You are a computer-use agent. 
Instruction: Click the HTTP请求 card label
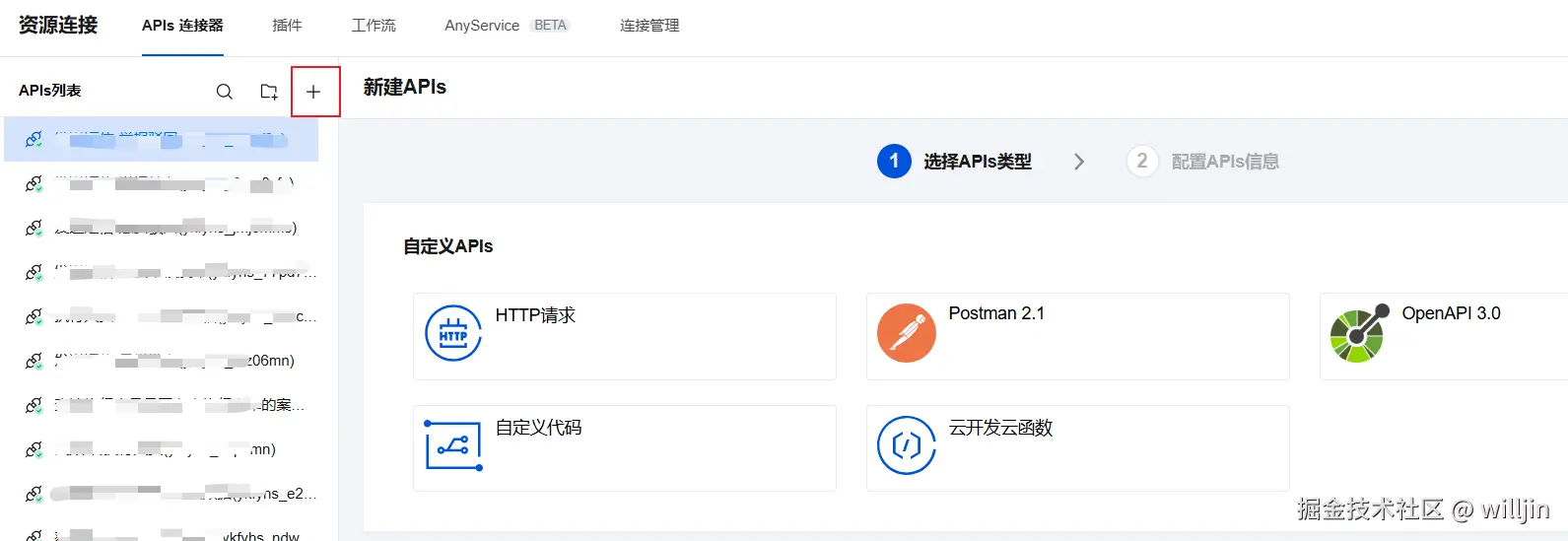tap(535, 315)
